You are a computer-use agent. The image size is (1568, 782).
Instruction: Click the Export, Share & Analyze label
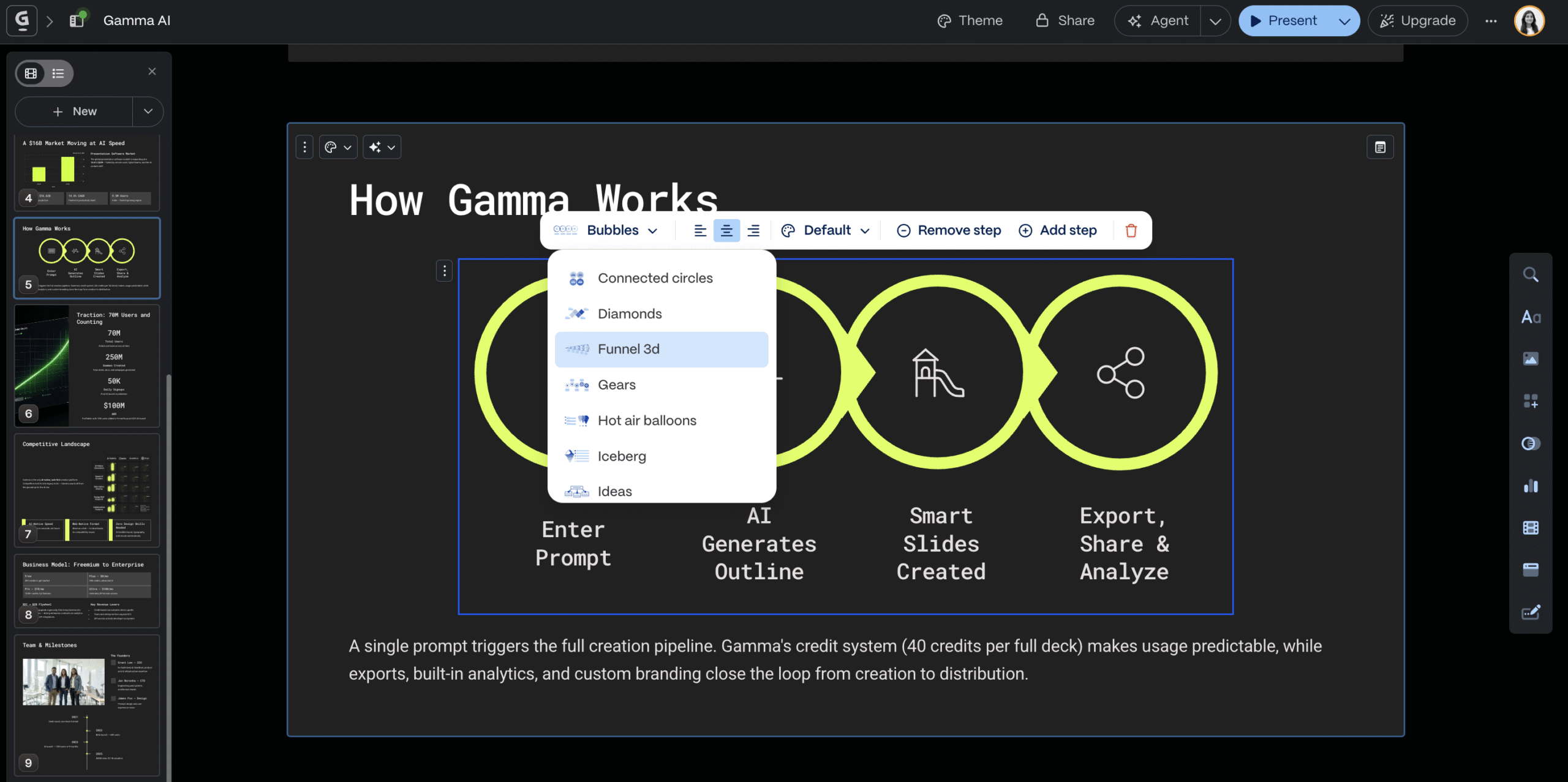[x=1125, y=544]
